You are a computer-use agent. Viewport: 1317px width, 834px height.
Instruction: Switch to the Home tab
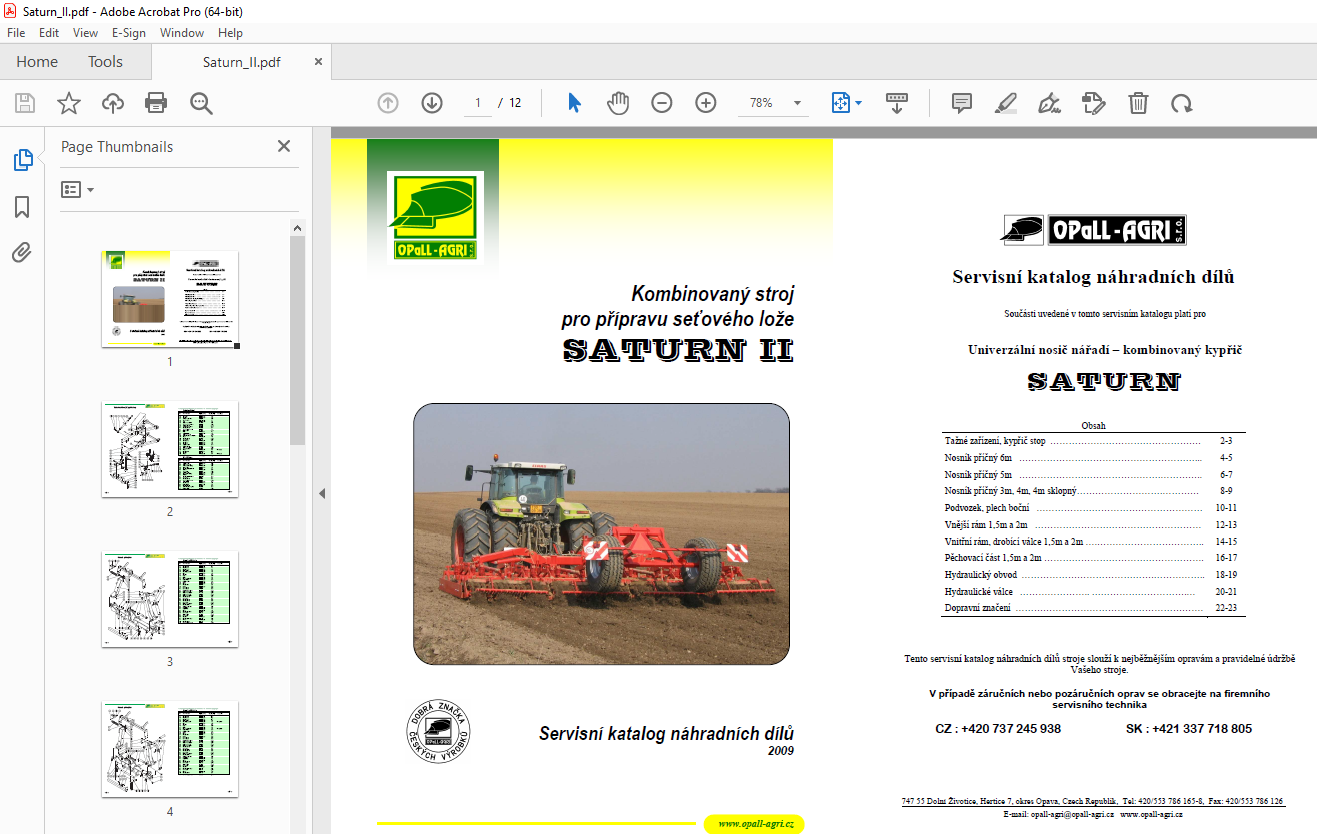pyautogui.click(x=37, y=62)
